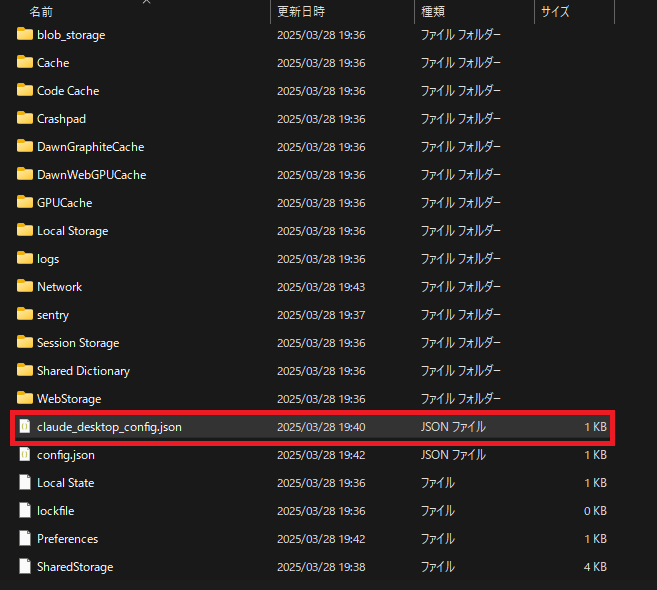Click the Network folder icon
This screenshot has height=590, width=657.
coord(25,287)
